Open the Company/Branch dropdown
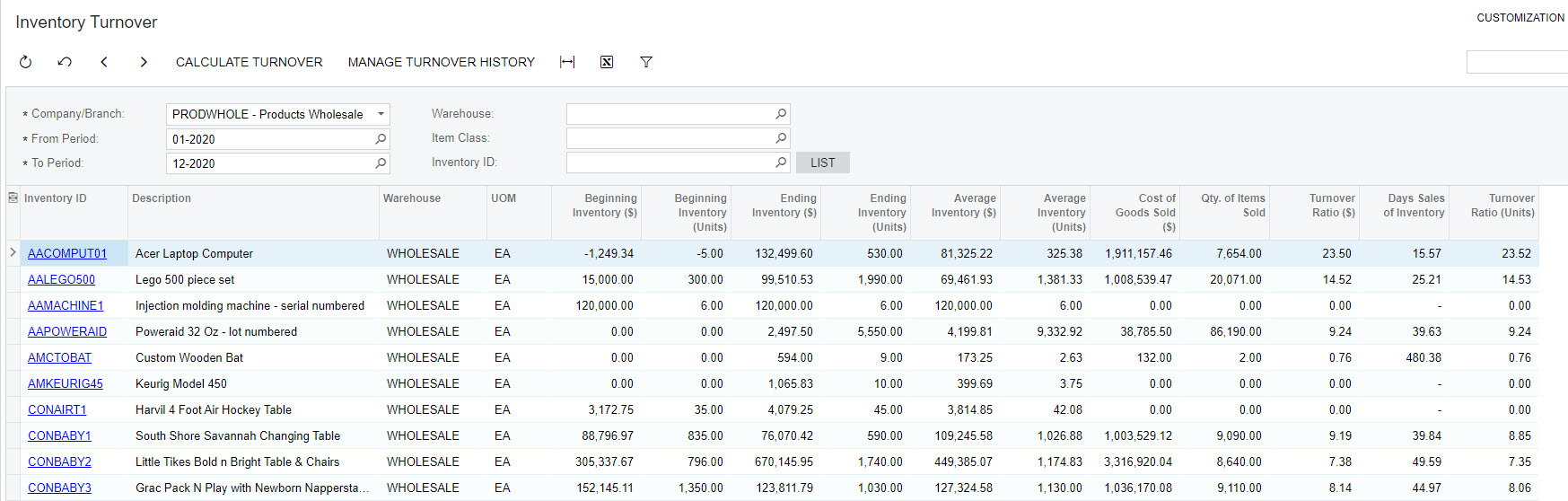Screen dimensions: 1568x501 (x=381, y=114)
